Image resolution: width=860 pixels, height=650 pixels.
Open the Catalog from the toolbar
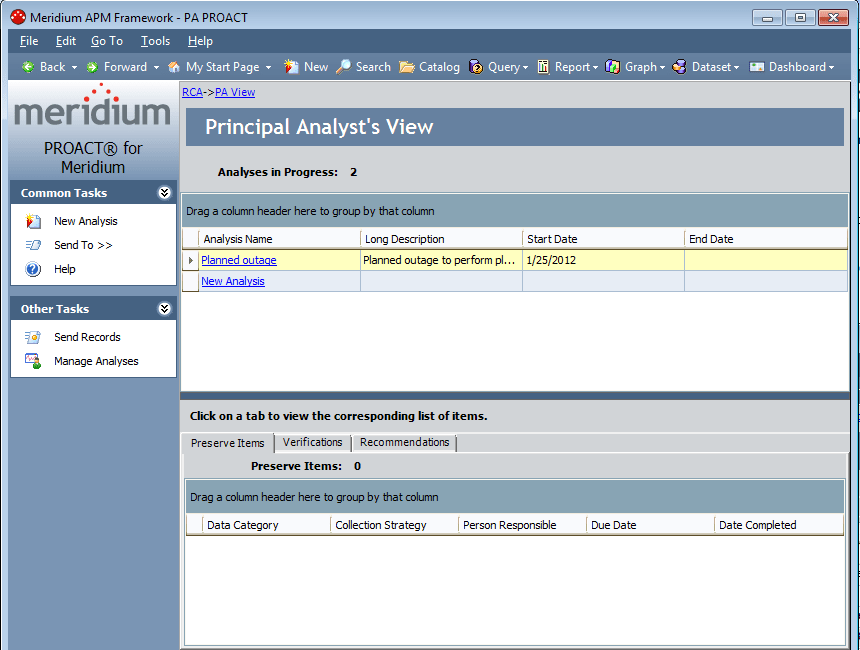429,67
